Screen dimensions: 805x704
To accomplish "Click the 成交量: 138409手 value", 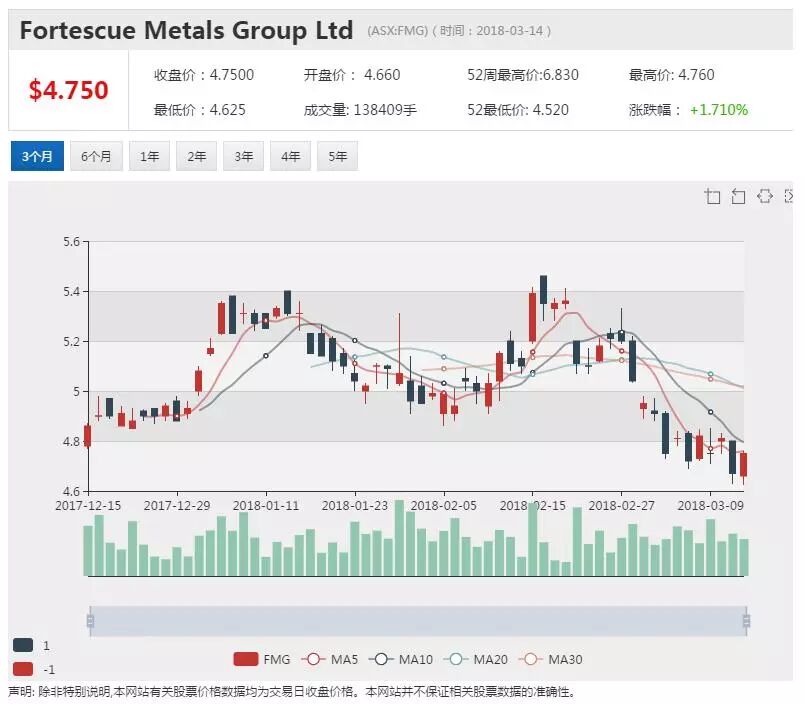I will click(360, 110).
